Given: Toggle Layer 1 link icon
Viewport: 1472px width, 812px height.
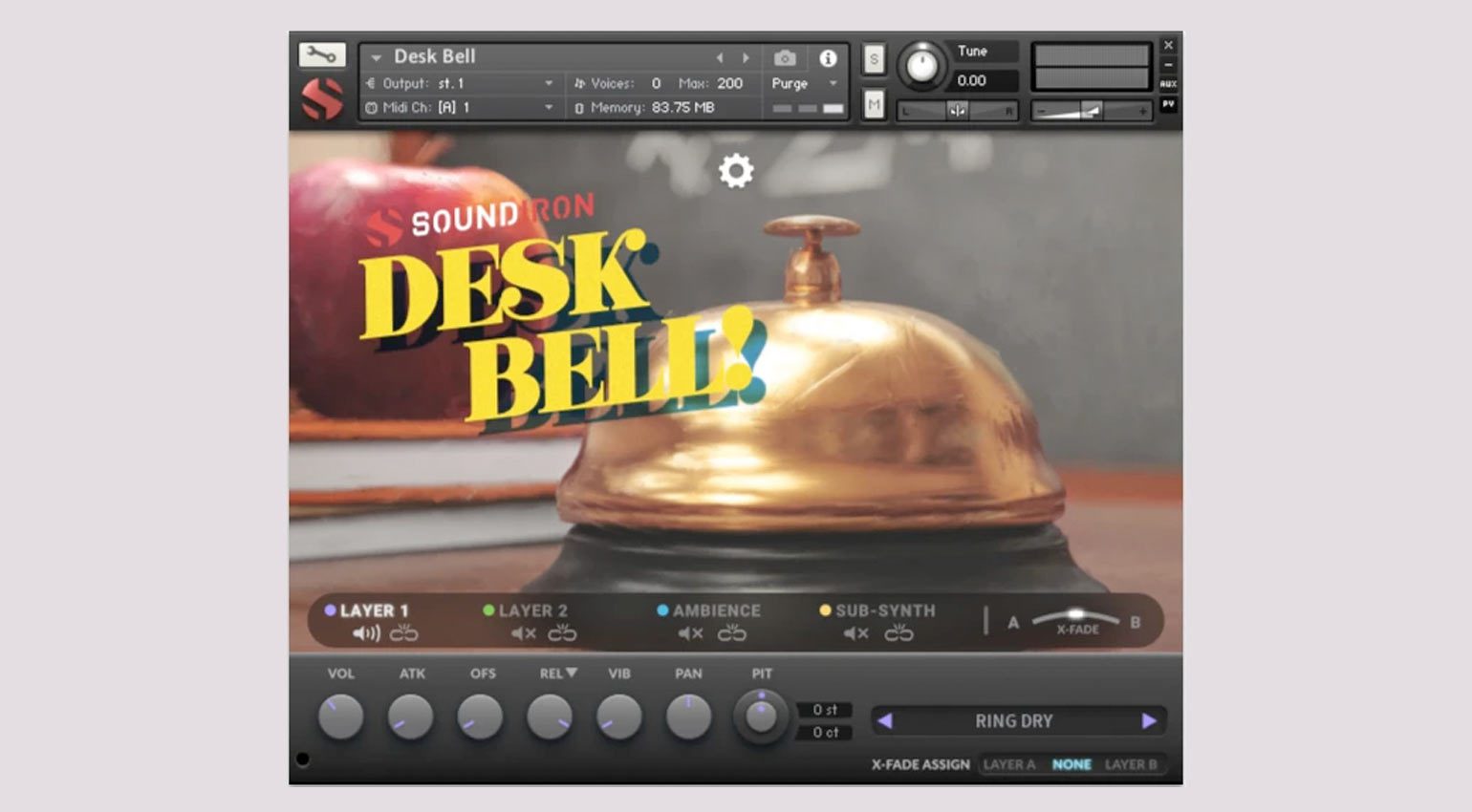Looking at the screenshot, I should [403, 632].
